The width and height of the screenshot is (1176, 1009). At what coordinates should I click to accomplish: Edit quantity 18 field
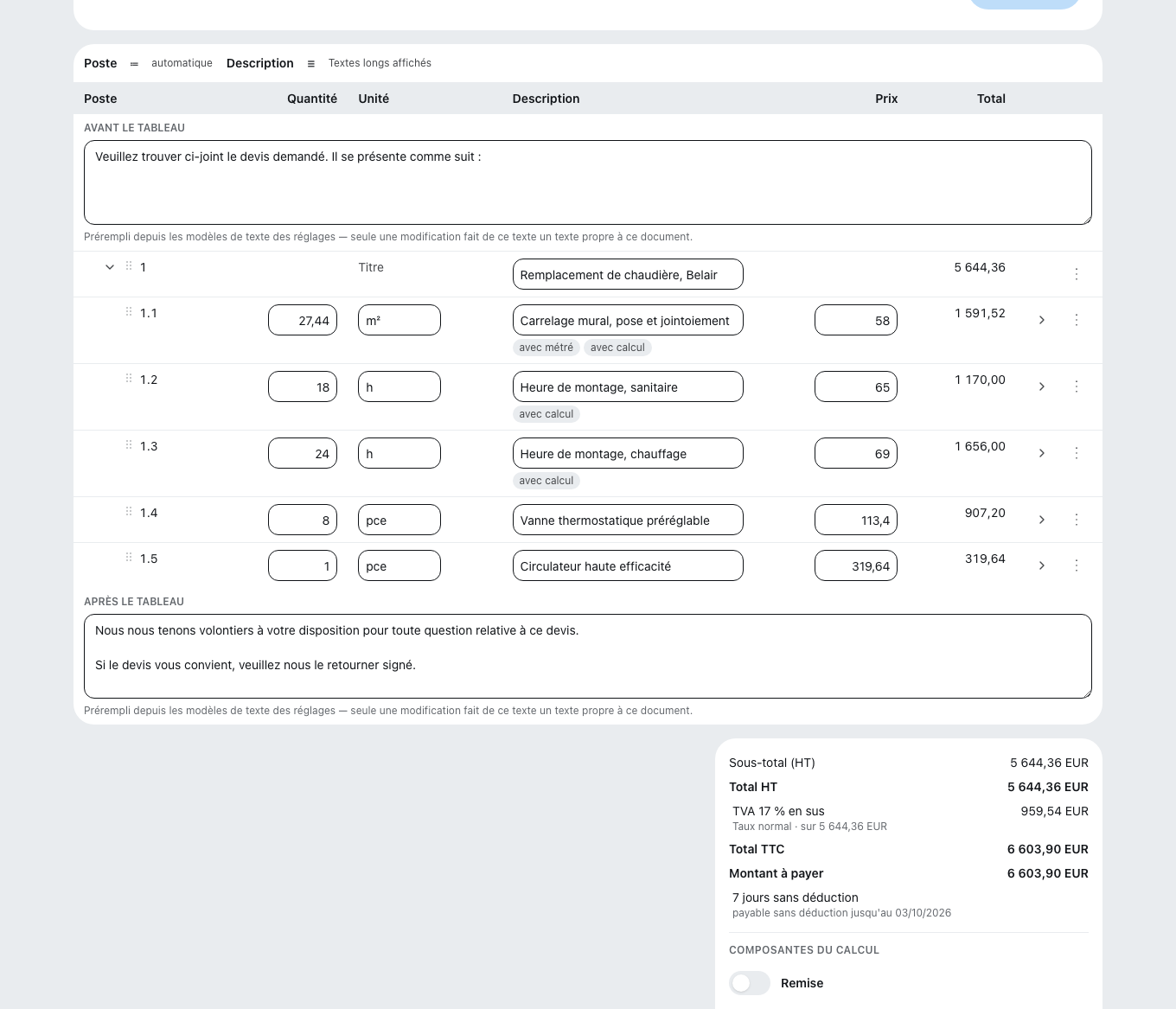pyautogui.click(x=303, y=386)
